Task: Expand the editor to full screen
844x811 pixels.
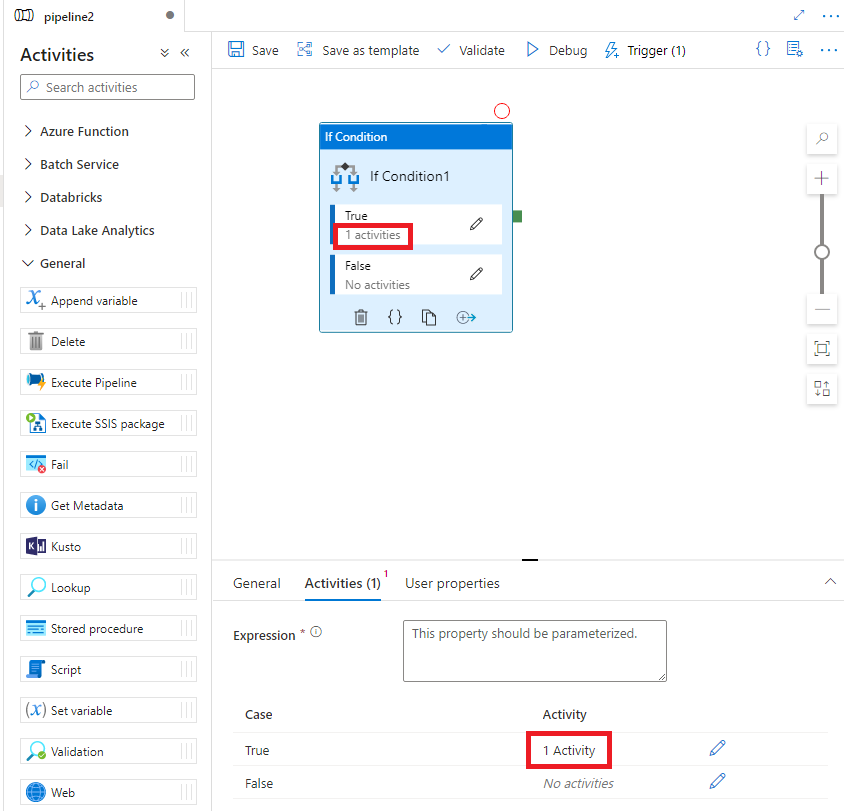Action: pyautogui.click(x=799, y=15)
